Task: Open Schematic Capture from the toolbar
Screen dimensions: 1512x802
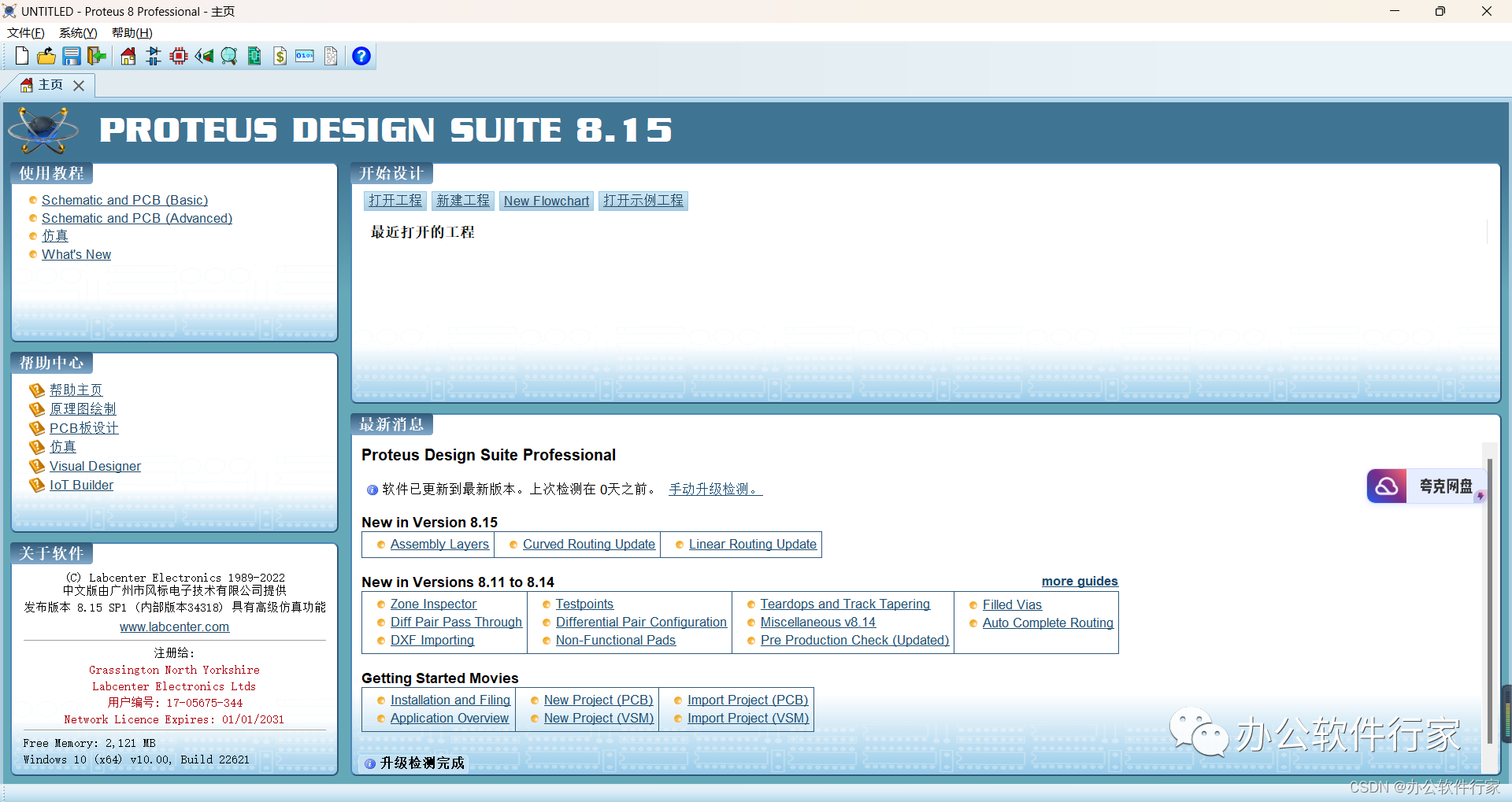Action: coord(154,56)
